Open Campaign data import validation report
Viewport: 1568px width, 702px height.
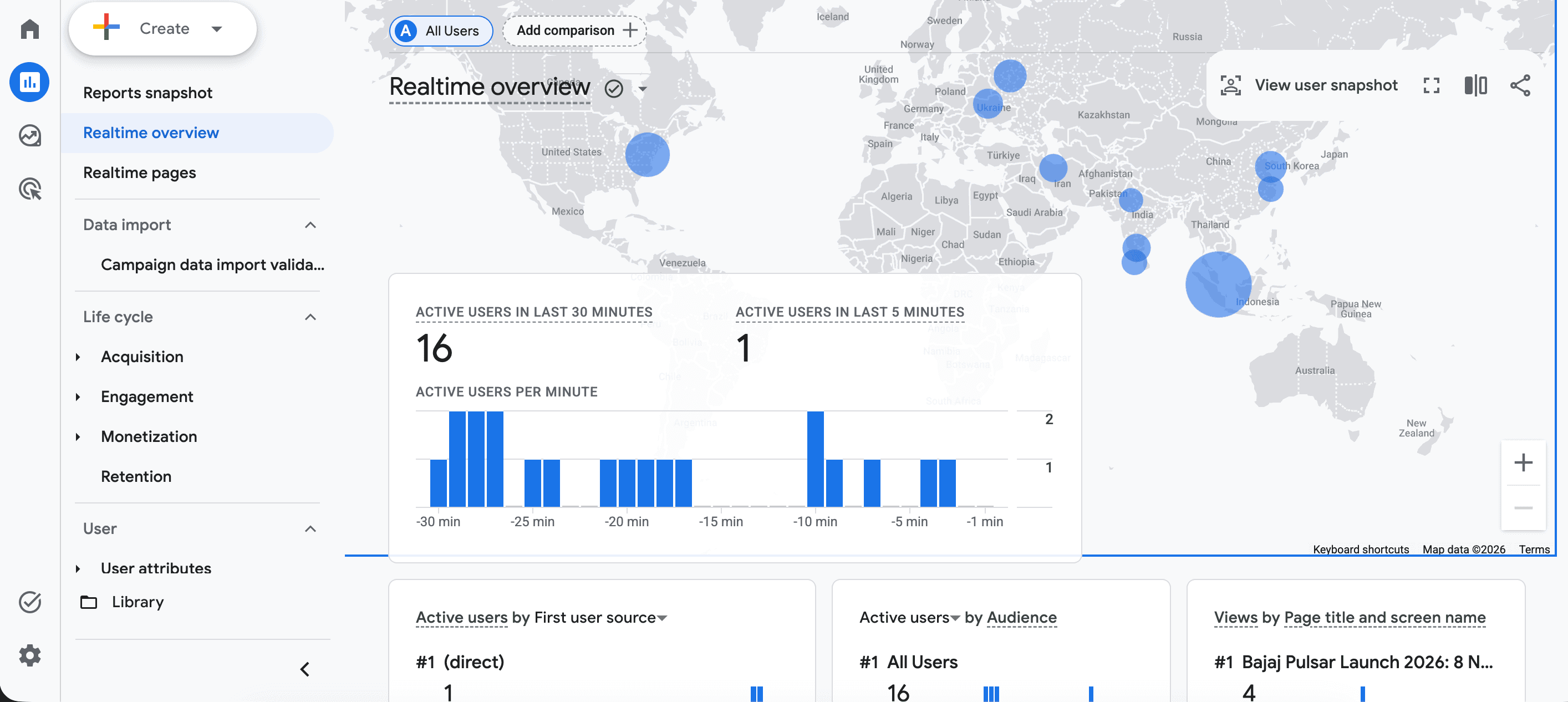point(212,265)
